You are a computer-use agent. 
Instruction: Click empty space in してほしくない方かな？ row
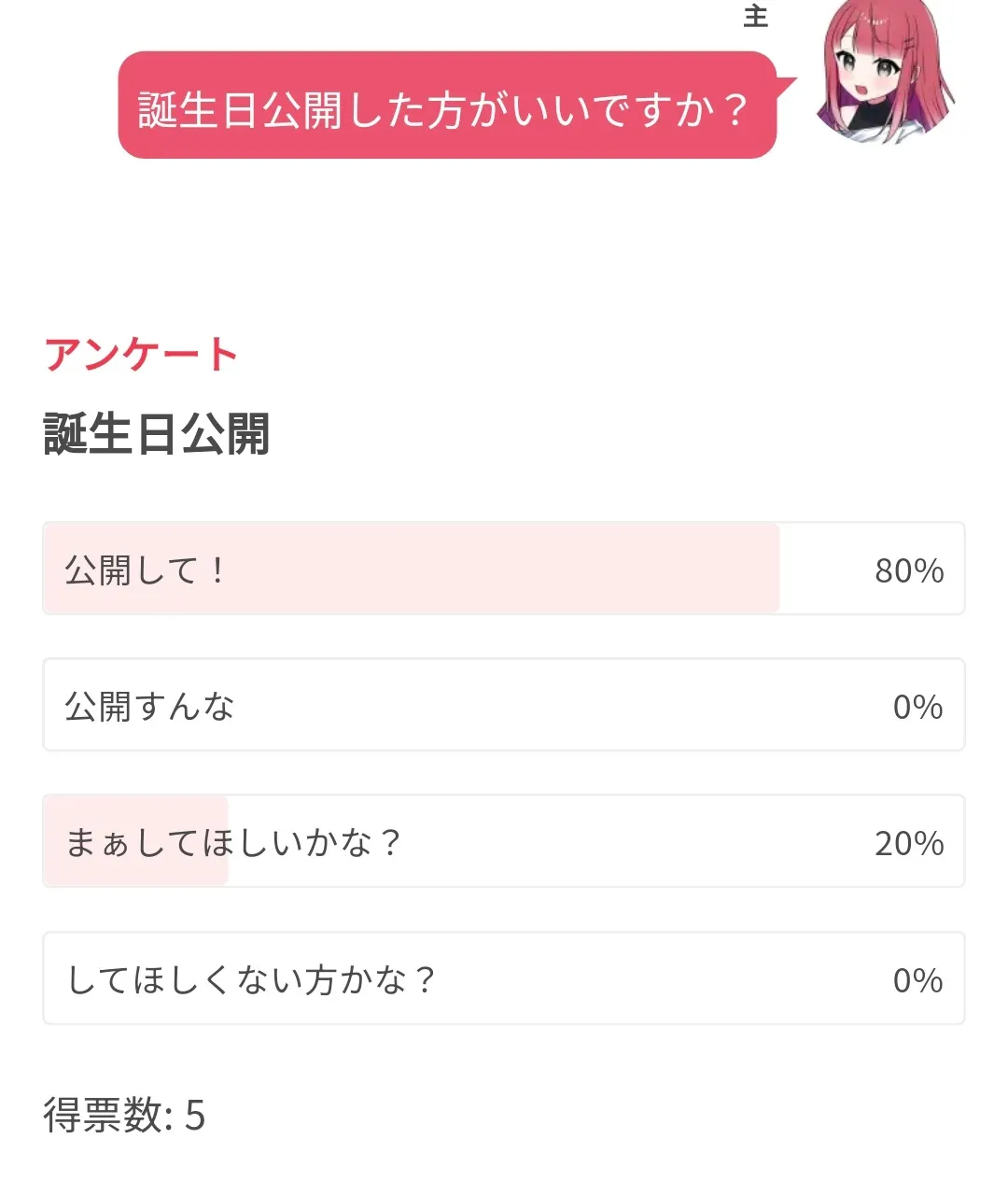653,979
